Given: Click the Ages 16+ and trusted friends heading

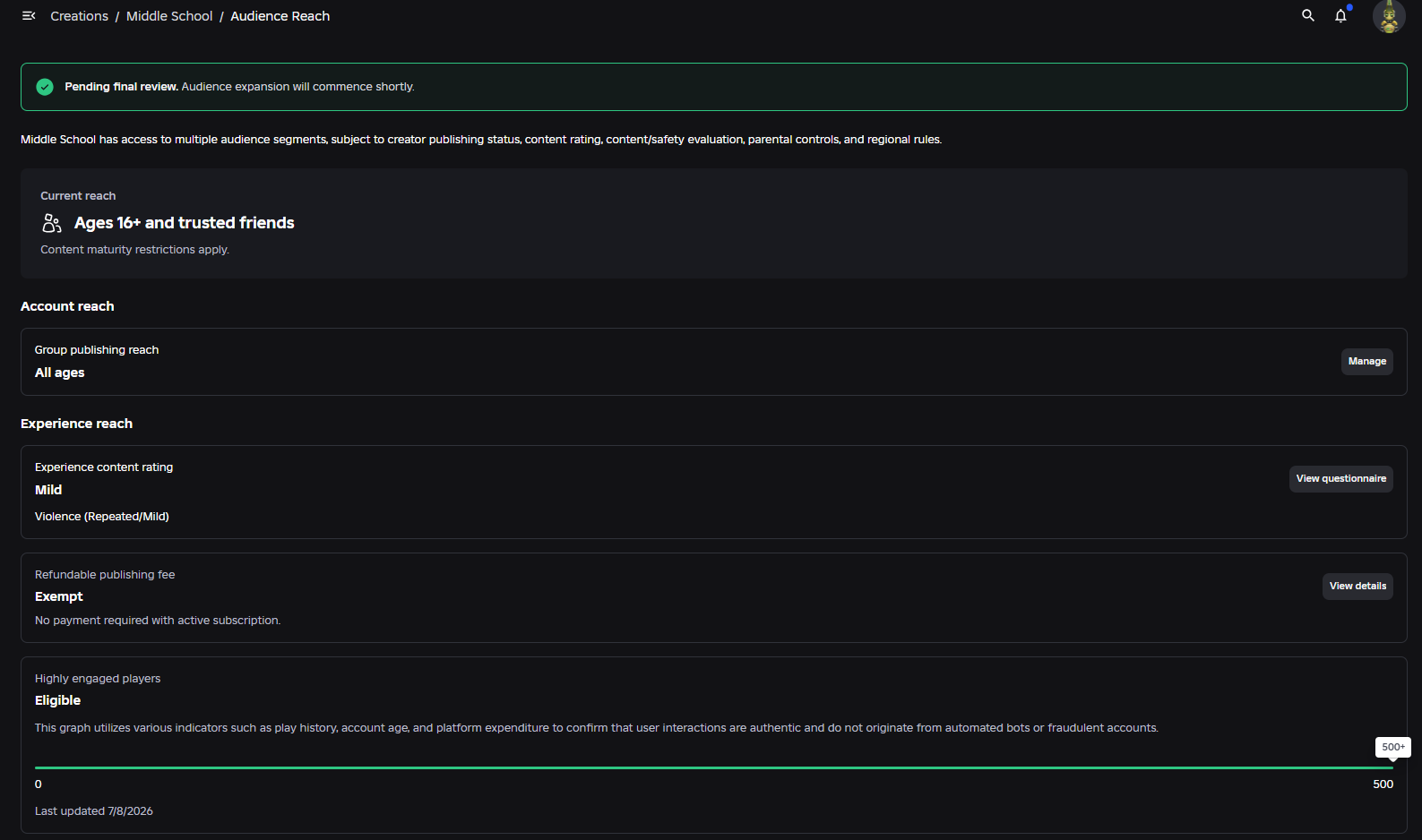Looking at the screenshot, I should coord(185,223).
